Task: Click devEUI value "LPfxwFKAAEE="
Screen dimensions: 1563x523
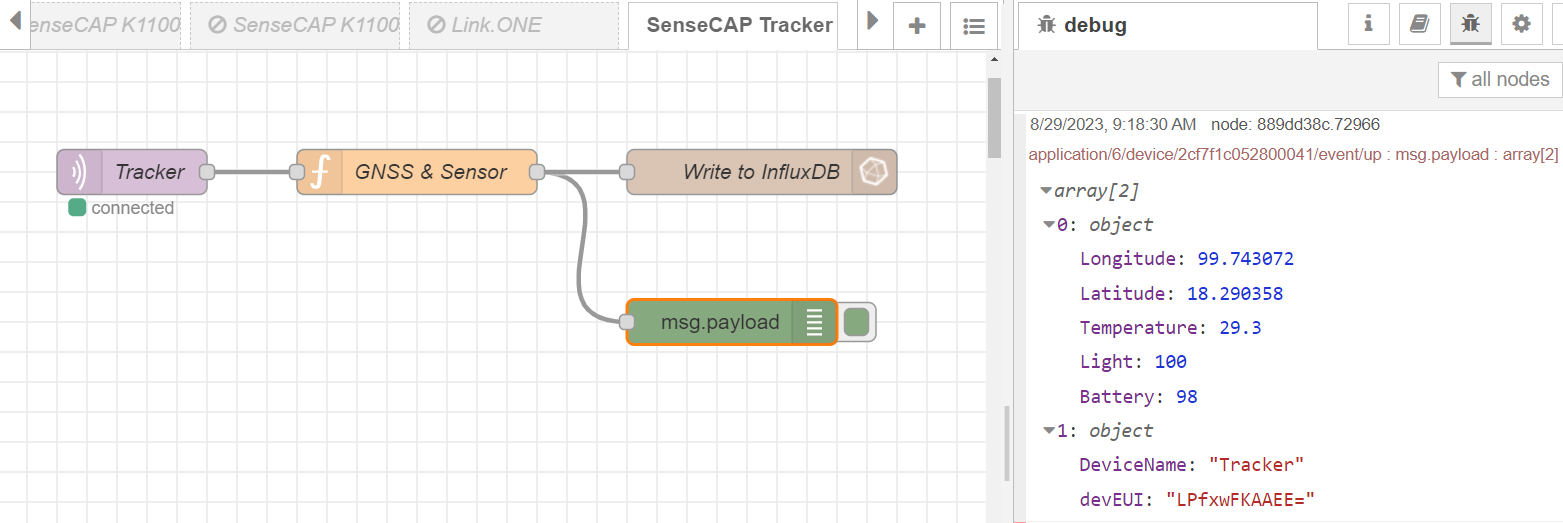Action: click(1240, 499)
